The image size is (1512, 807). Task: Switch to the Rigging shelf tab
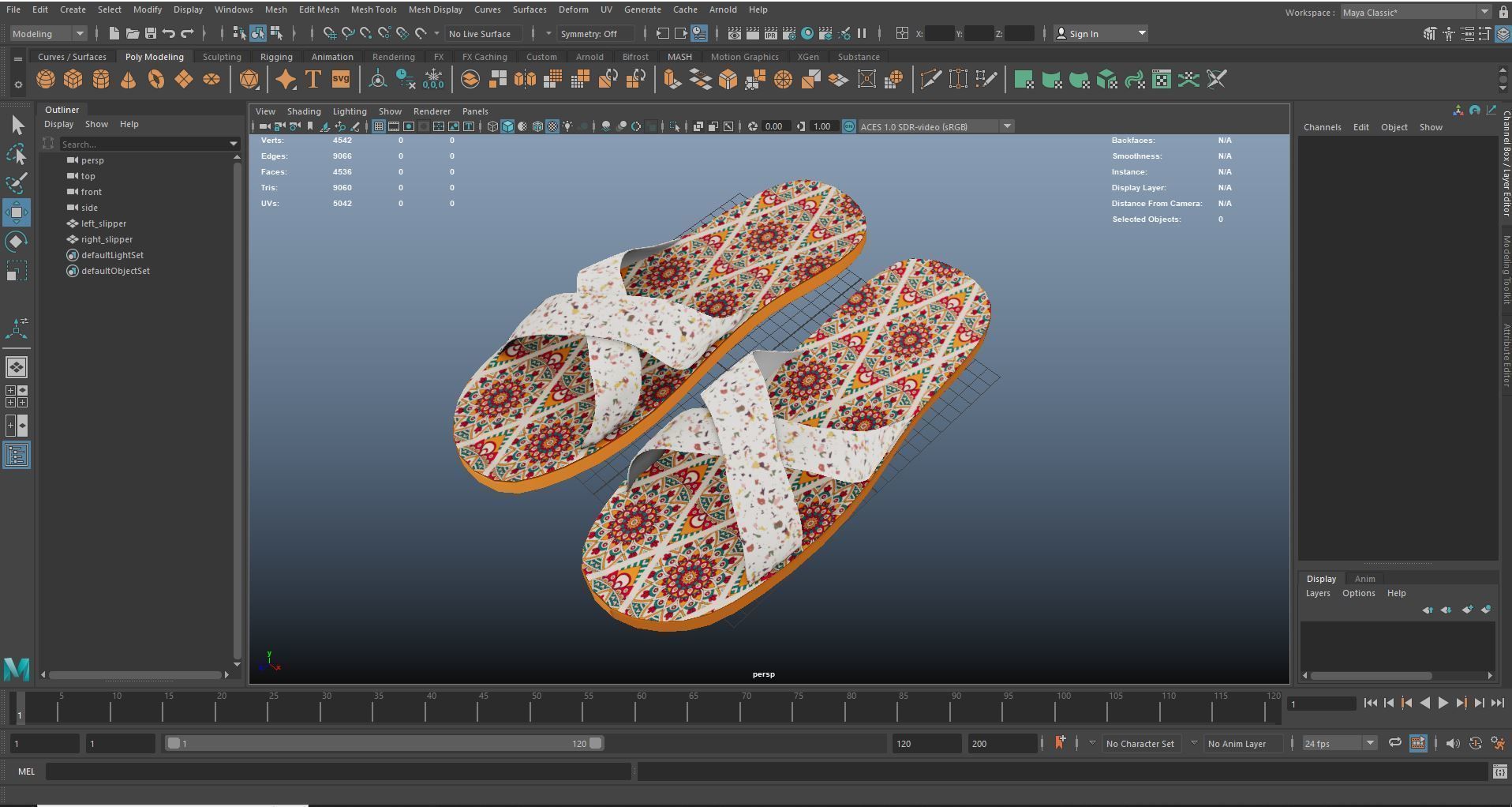(x=276, y=57)
